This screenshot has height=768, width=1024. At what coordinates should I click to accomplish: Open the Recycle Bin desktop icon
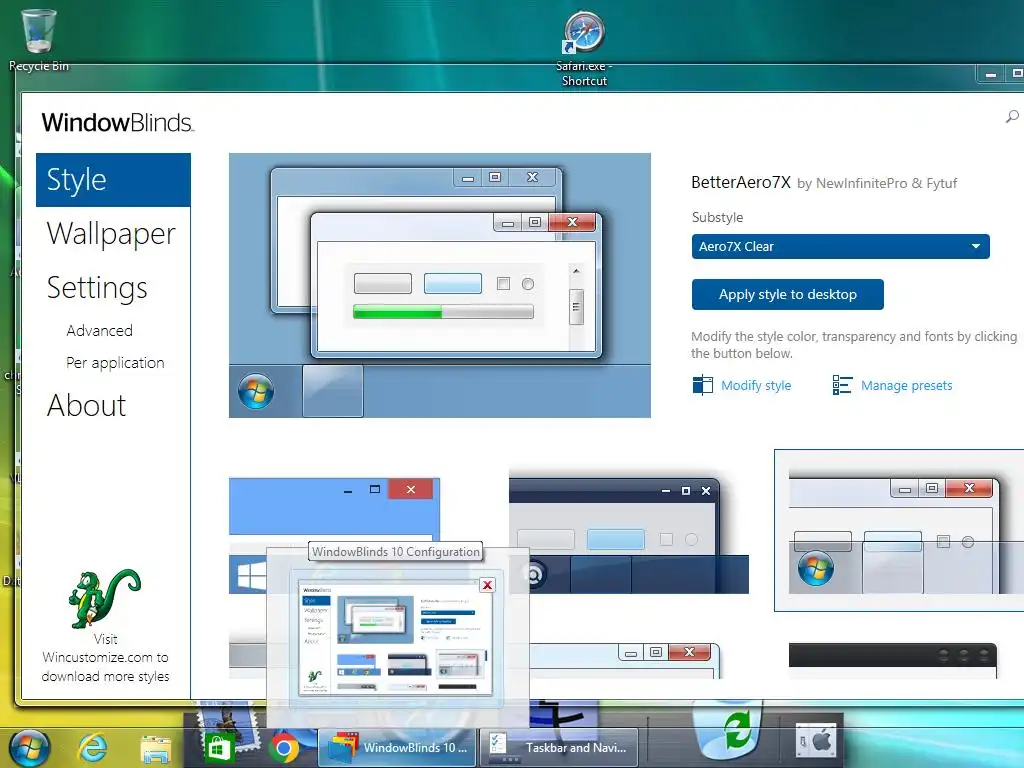pyautogui.click(x=39, y=39)
